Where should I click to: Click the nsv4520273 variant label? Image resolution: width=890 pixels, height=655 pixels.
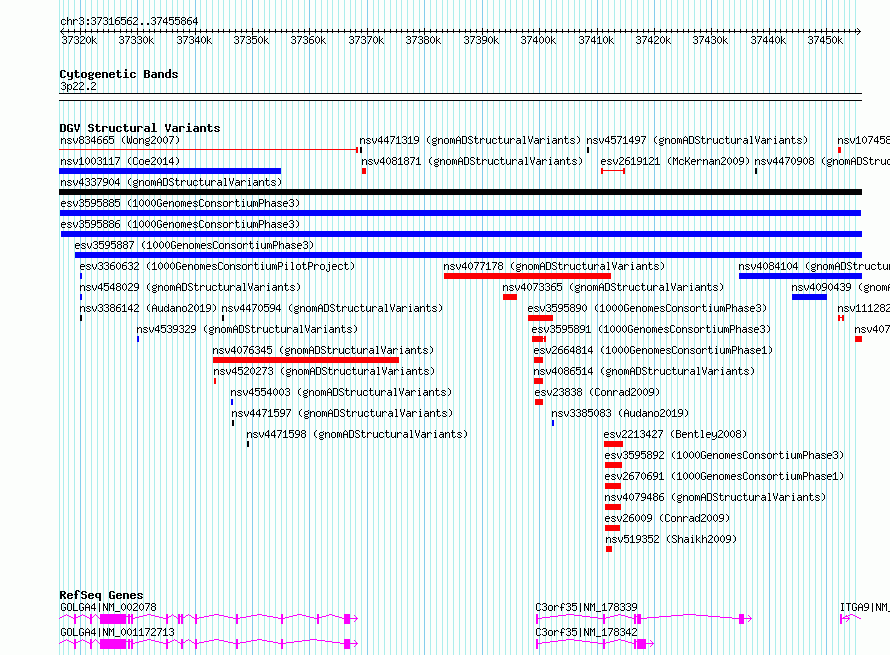[324, 371]
